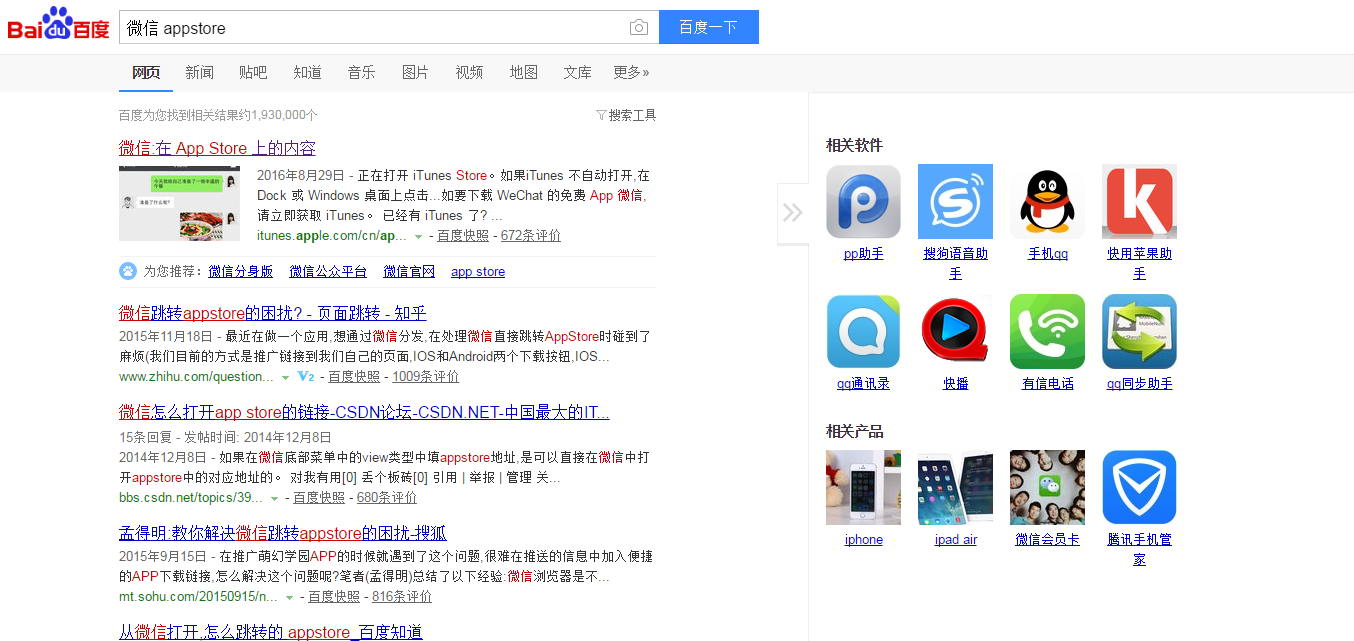This screenshot has width=1354, height=641.
Task: Click recommended link 微信分身版
Action: (x=240, y=272)
